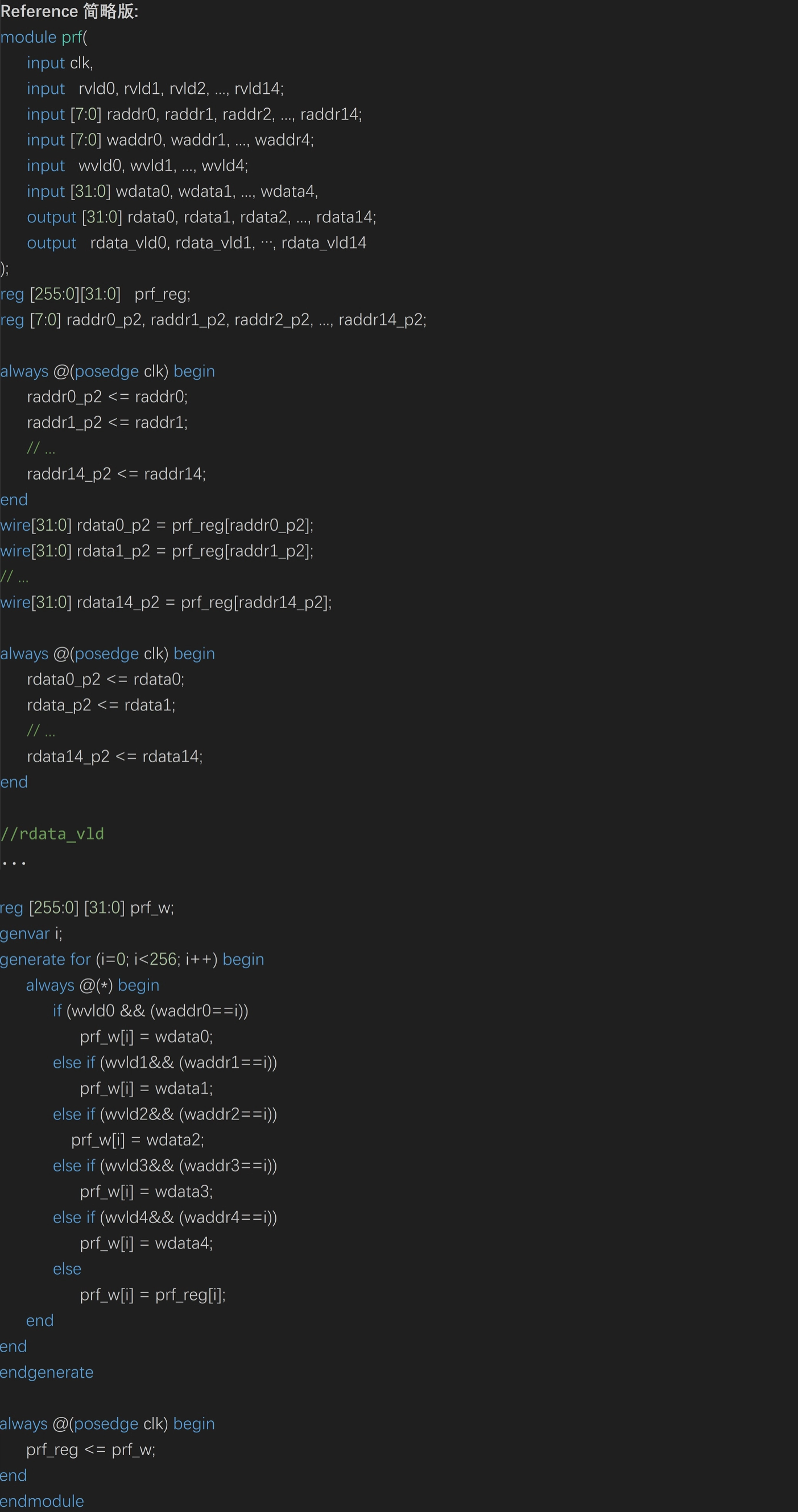
Task: Click 'prf_w[i] = wdata0;' assignment
Action: pyautogui.click(x=146, y=1036)
